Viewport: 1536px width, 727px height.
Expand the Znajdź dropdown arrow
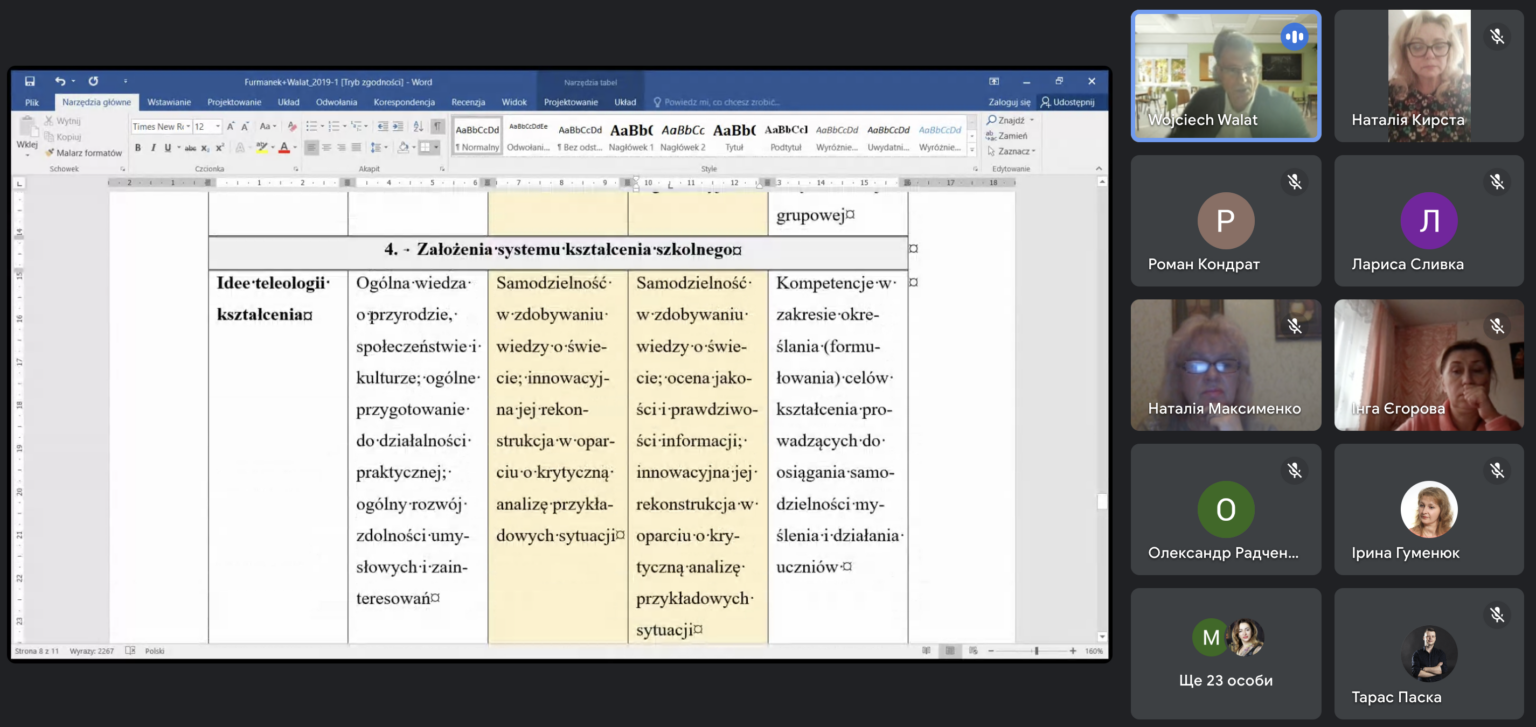click(1032, 121)
